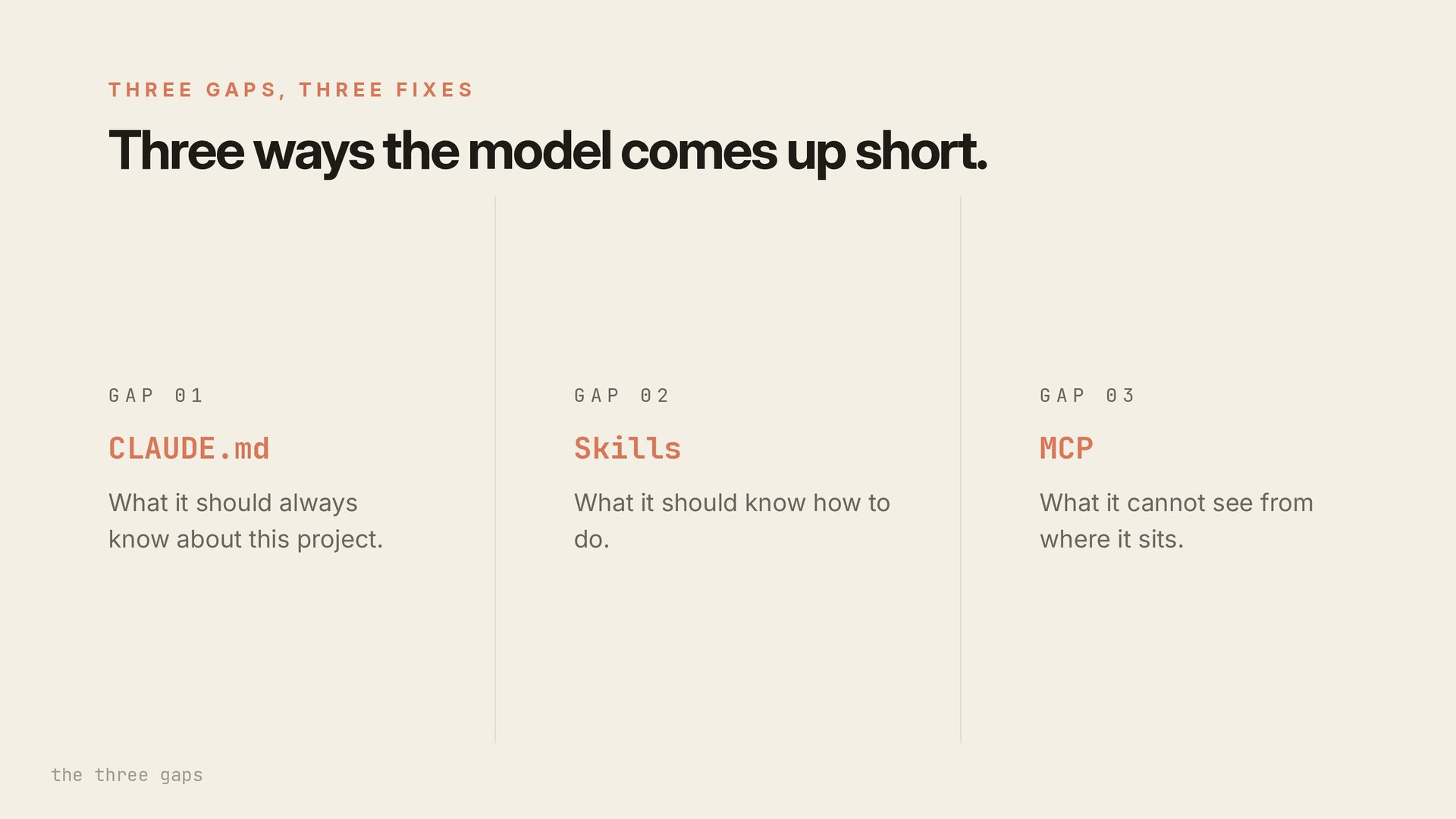Click the 'THREE GAPS, THREE FIXES' eyebrow text

coord(290,89)
